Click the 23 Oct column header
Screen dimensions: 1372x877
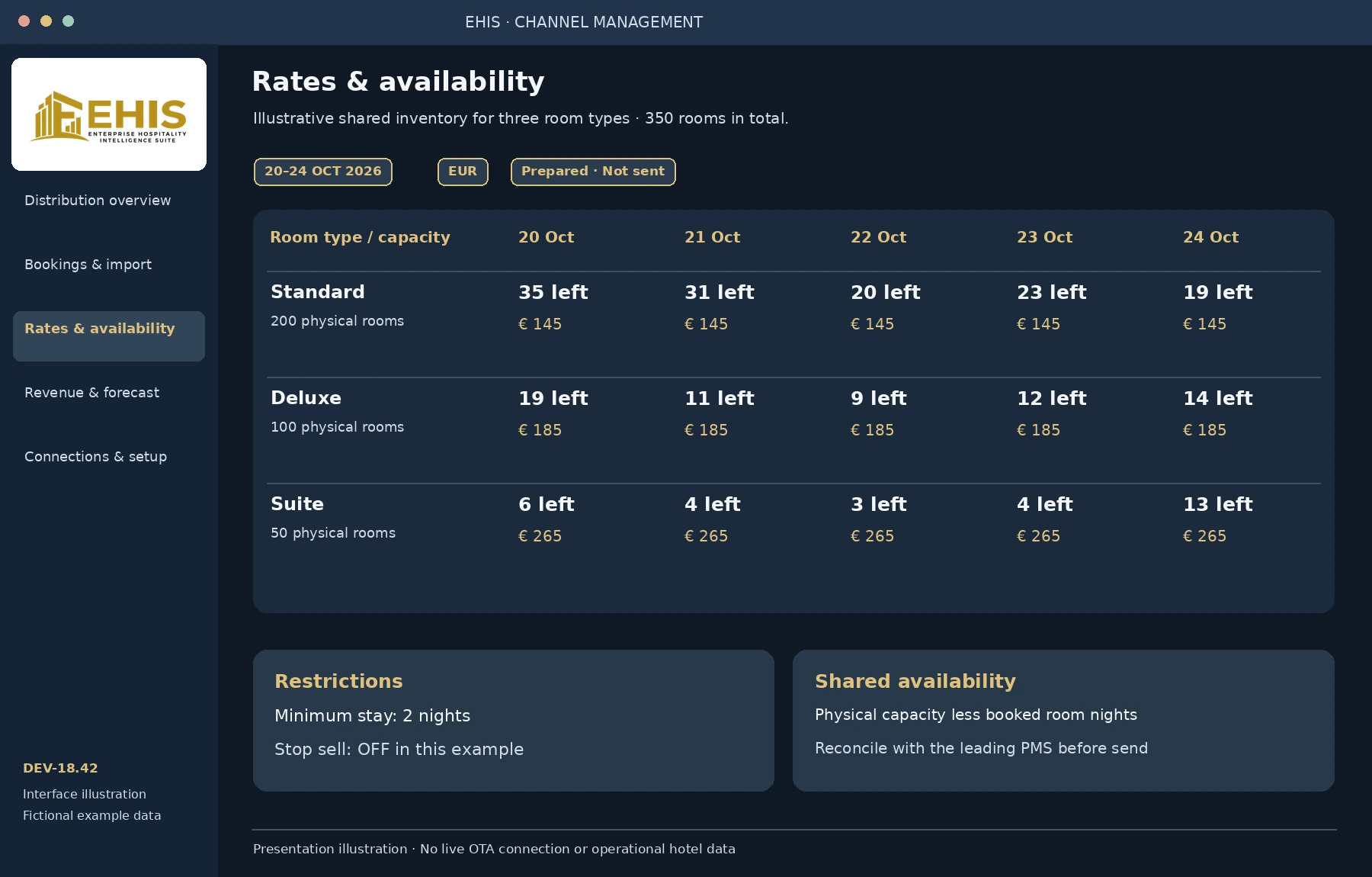1045,237
